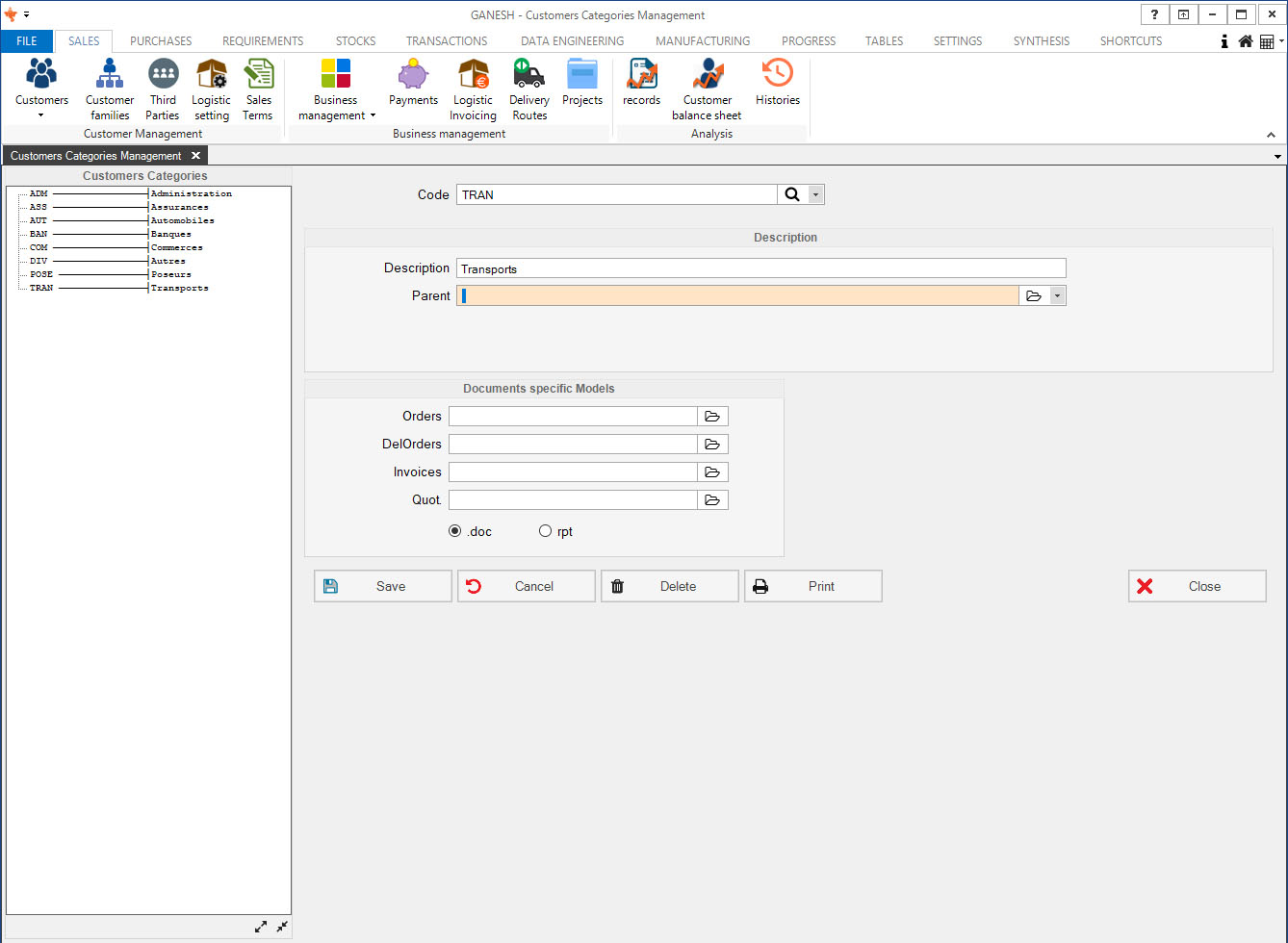Select the Banques category in tree
The image size is (1288, 943).
pyautogui.click(x=170, y=234)
